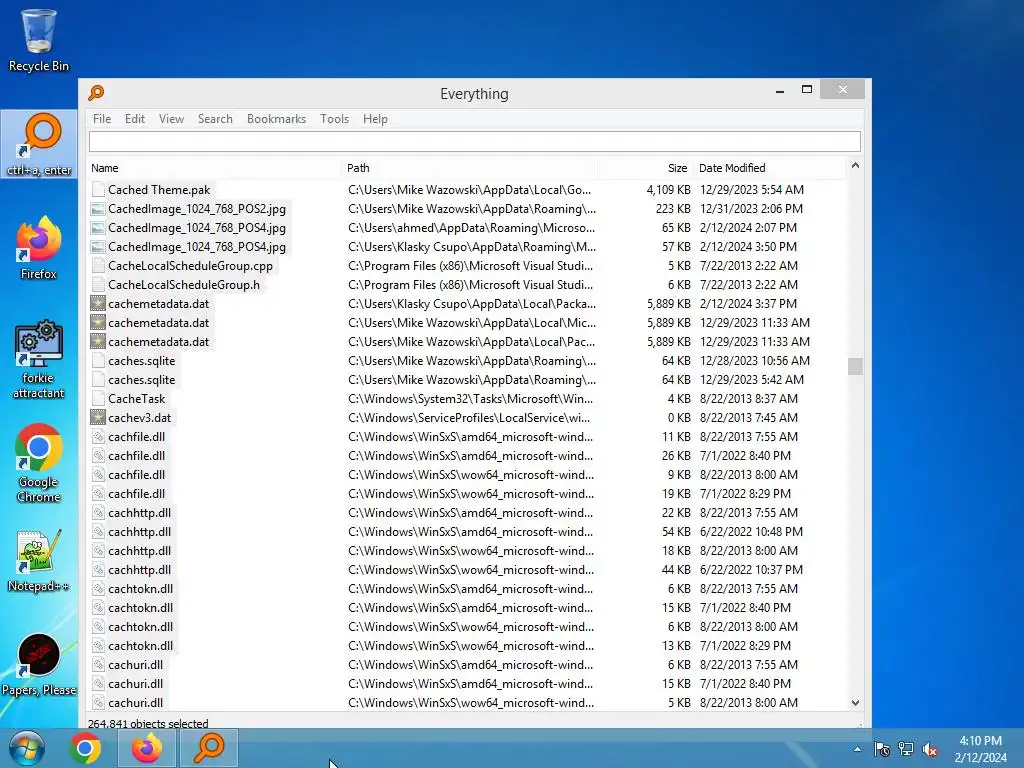Viewport: 1024px width, 768px height.
Task: Click the Everything magnifier icon in title bar
Action: pos(97,93)
